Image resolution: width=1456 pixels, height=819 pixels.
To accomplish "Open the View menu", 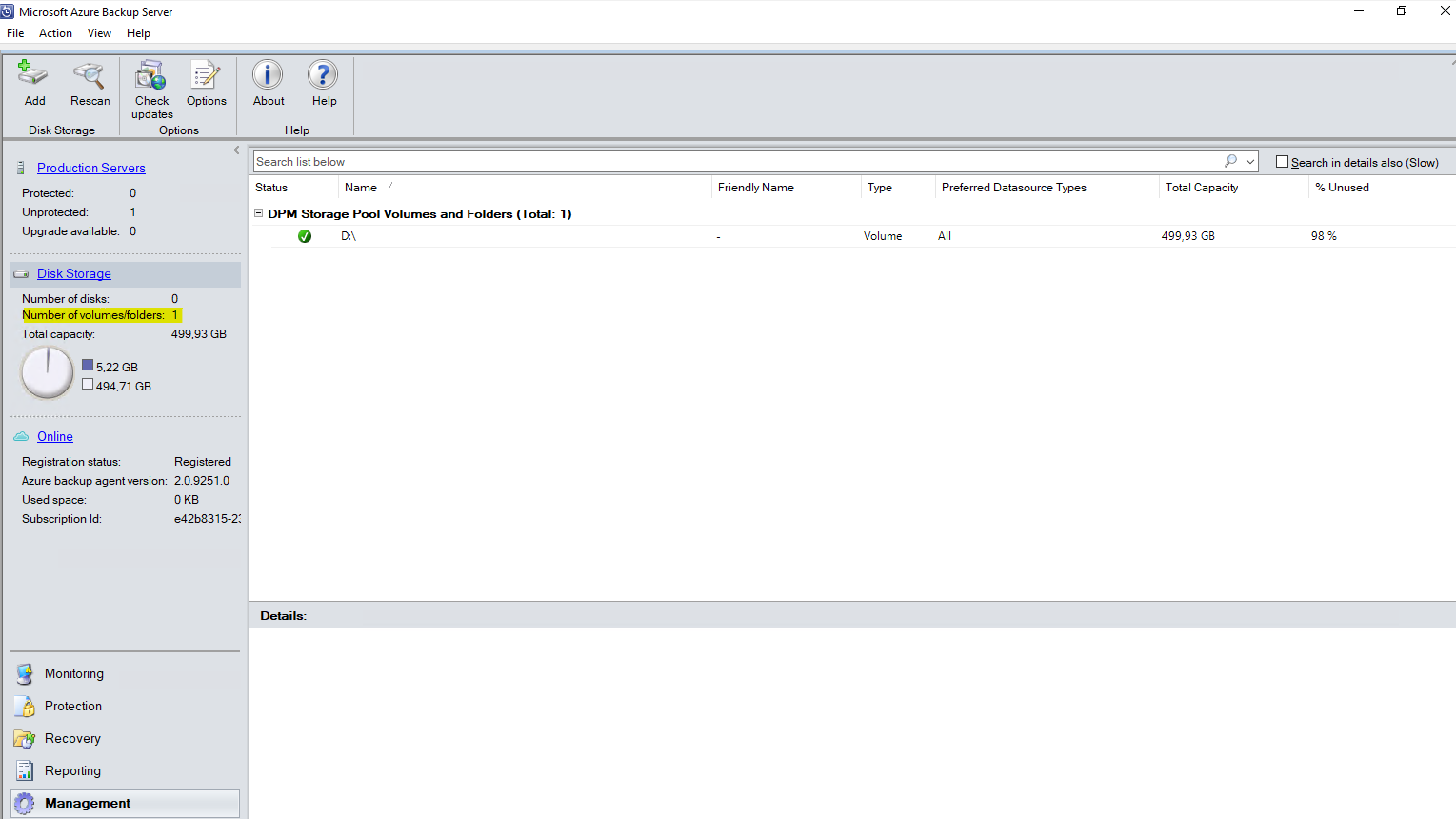I will point(99,33).
